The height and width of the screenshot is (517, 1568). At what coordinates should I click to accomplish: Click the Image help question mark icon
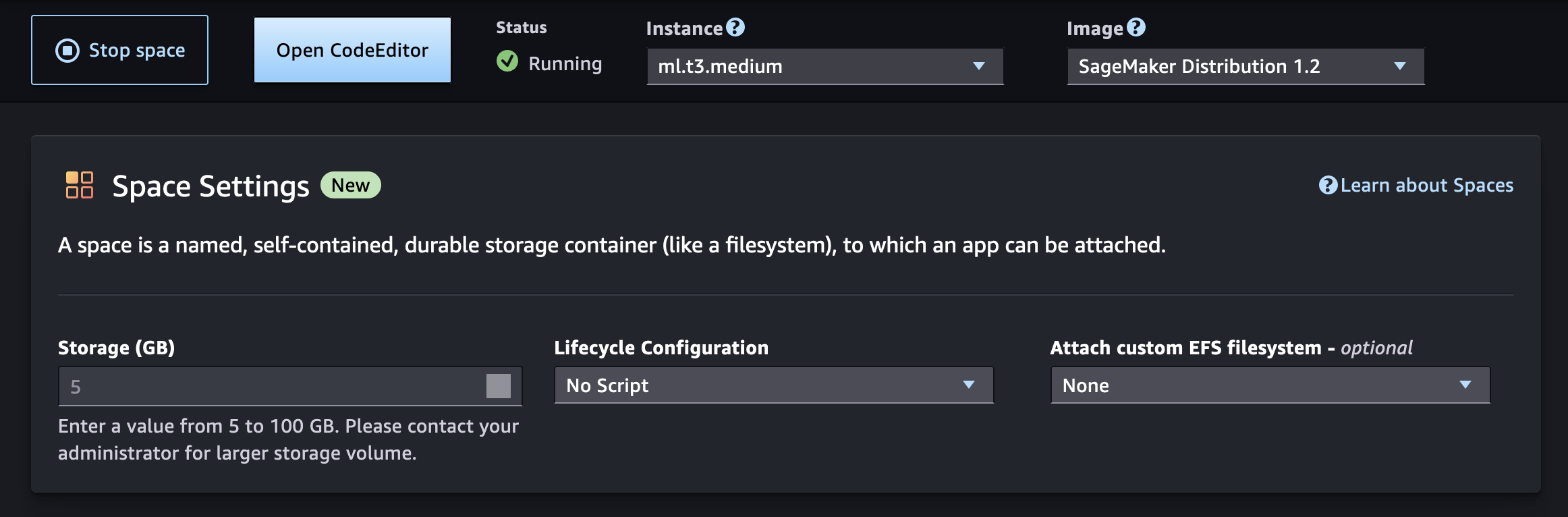coord(1136,28)
